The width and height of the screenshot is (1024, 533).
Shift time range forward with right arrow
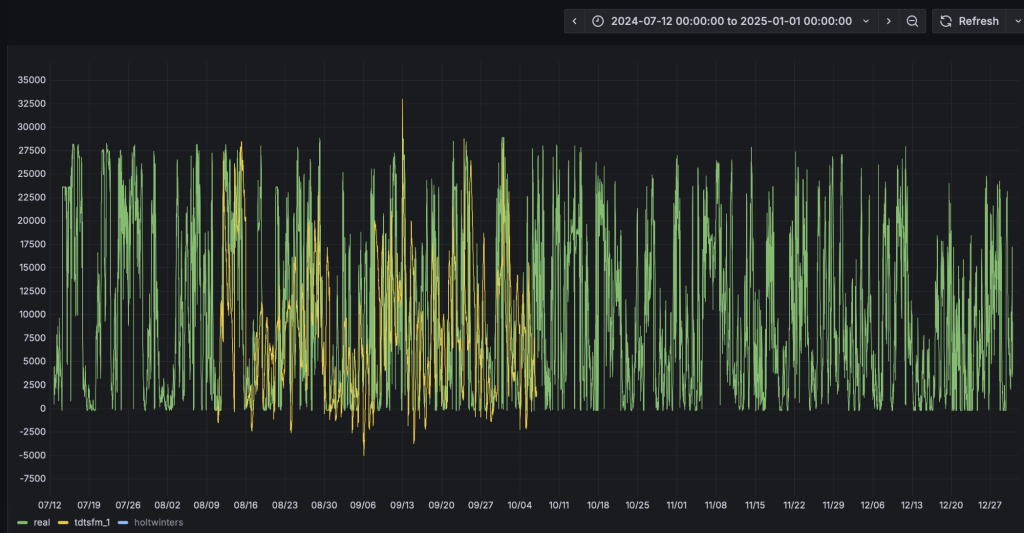tap(888, 21)
